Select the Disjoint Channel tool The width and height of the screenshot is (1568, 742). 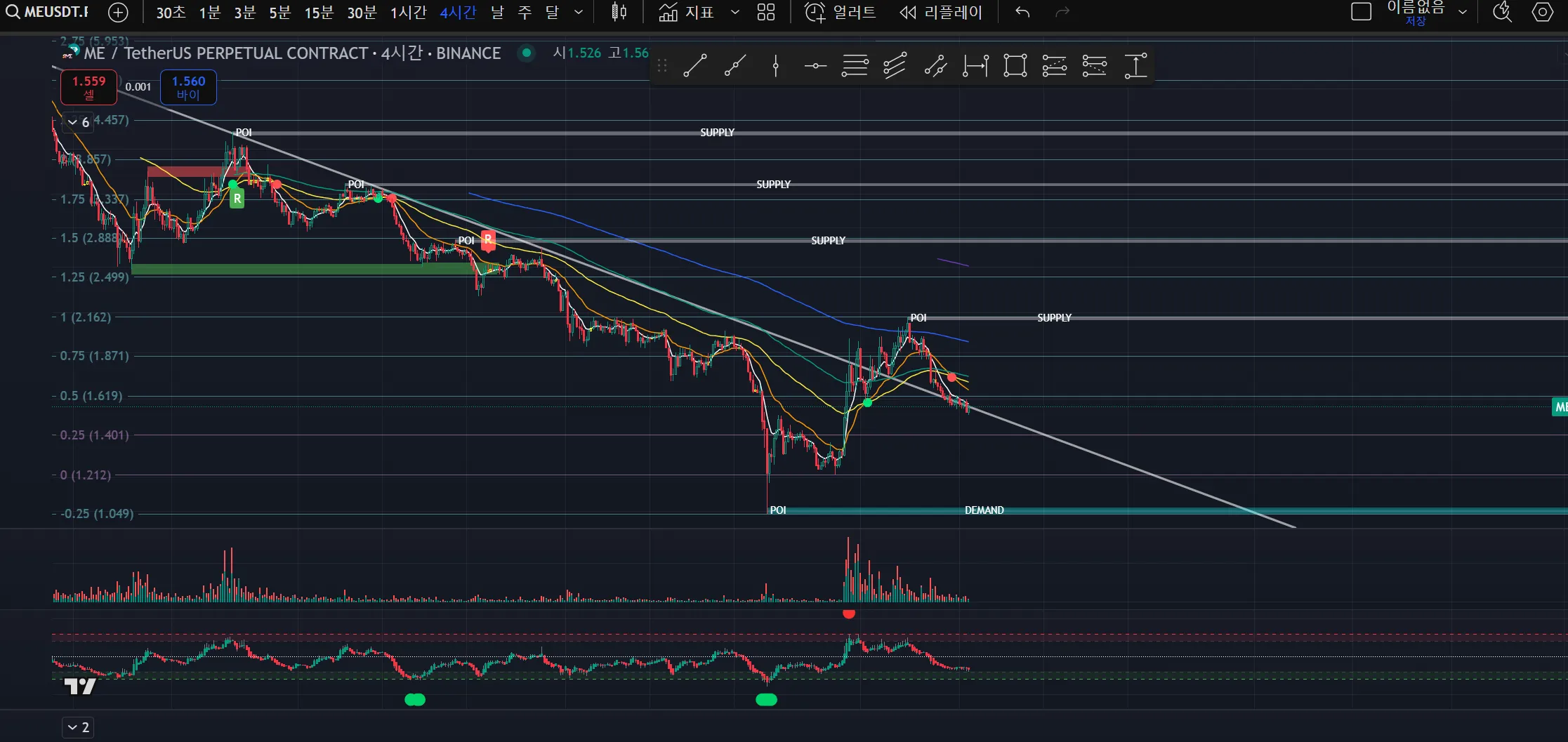pyautogui.click(x=935, y=66)
